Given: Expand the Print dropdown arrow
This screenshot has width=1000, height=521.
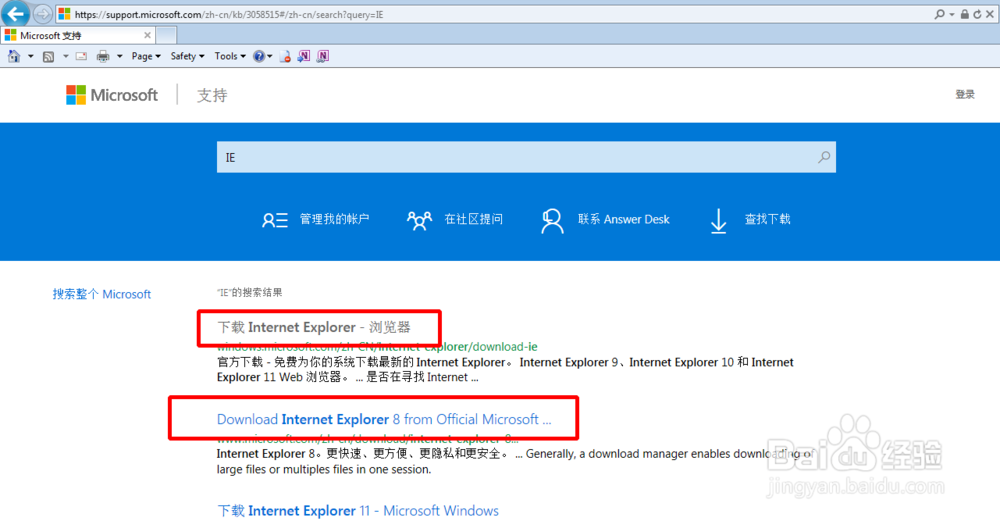Looking at the screenshot, I should point(119,57).
